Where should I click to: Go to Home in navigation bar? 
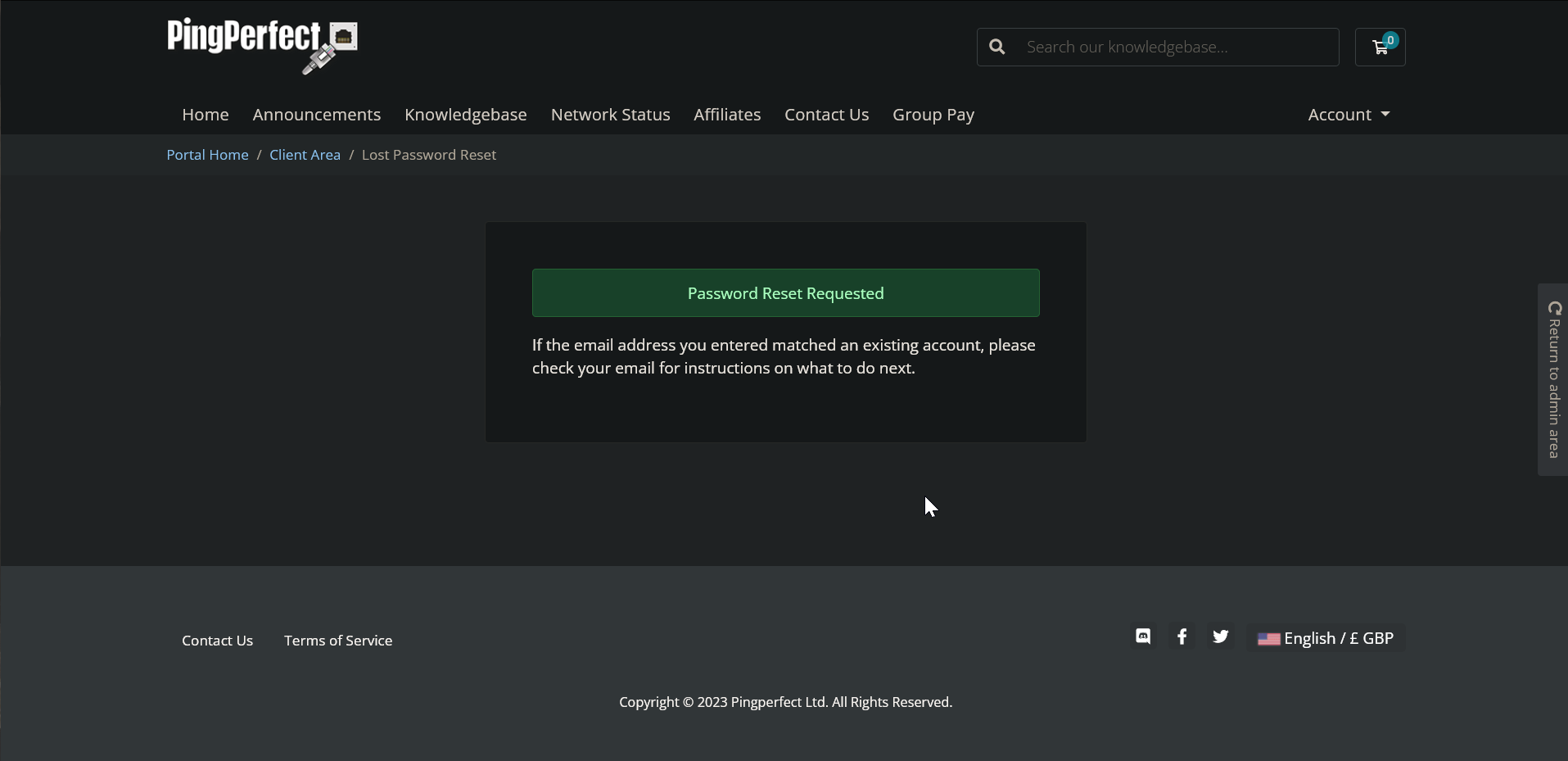205,115
